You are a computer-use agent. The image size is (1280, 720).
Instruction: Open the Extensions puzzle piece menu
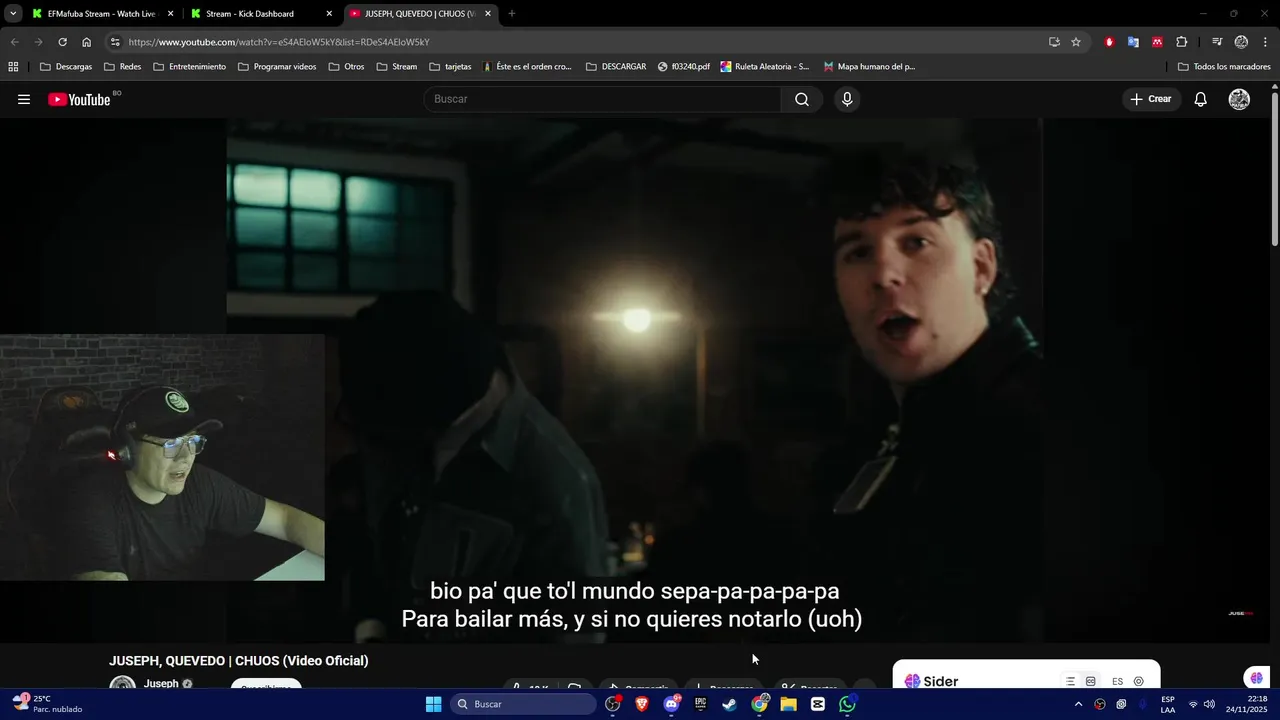[1182, 42]
